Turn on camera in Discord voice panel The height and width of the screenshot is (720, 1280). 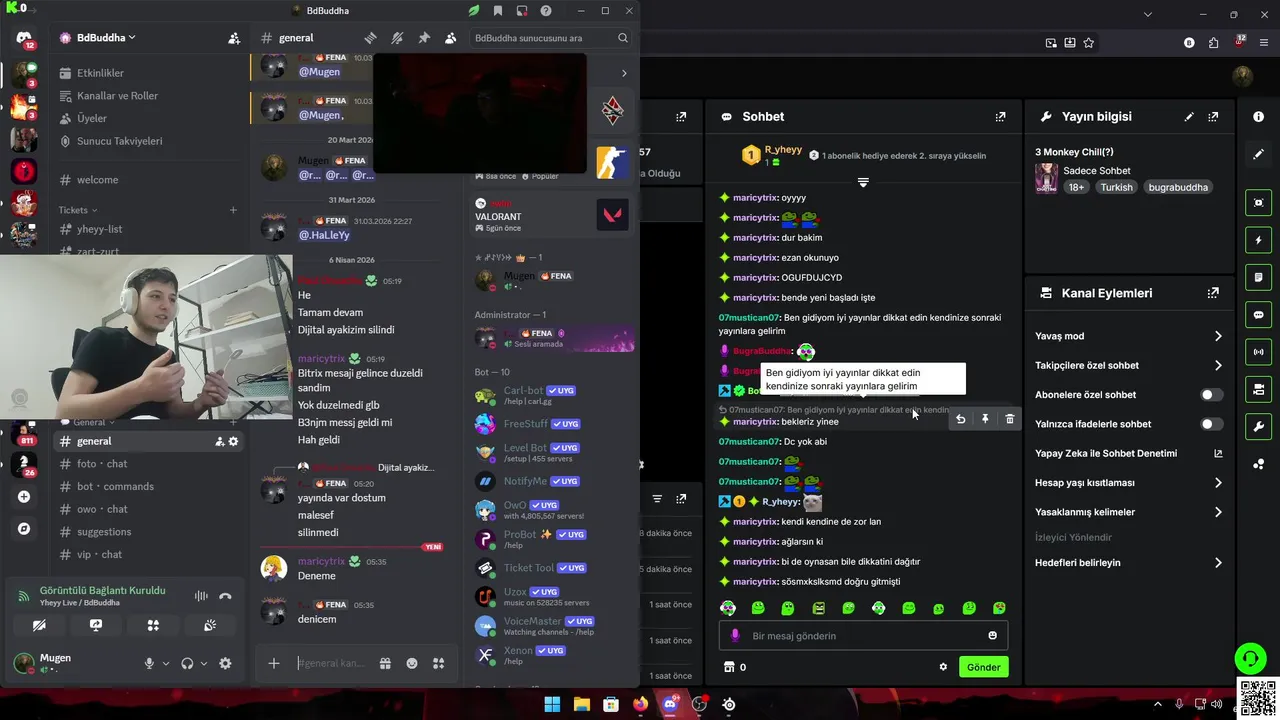click(39, 625)
